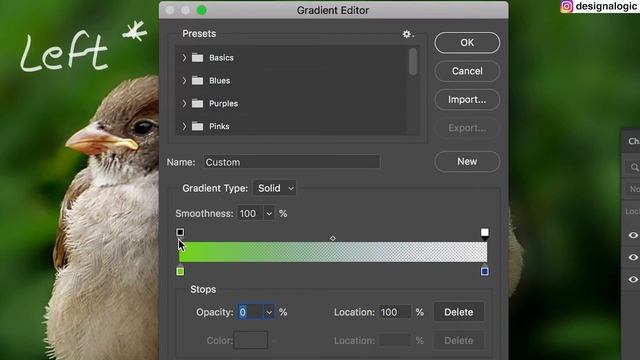This screenshot has width=640, height=360.
Task: Select the green color stop
Action: pos(180,271)
